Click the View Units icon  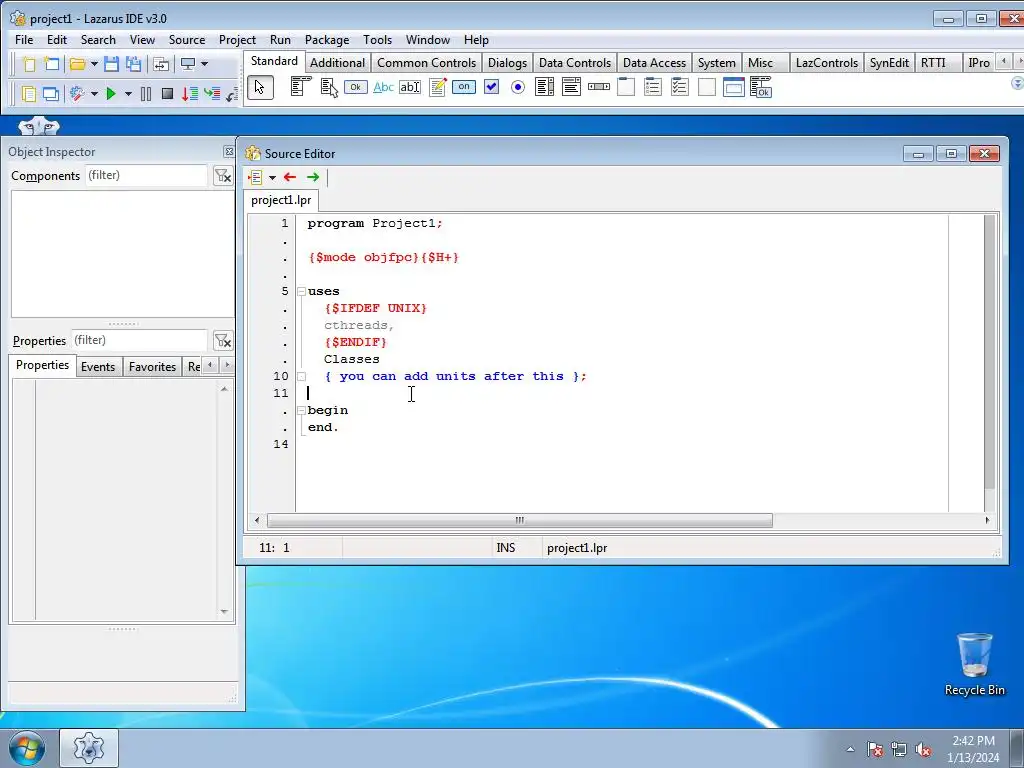click(29, 94)
